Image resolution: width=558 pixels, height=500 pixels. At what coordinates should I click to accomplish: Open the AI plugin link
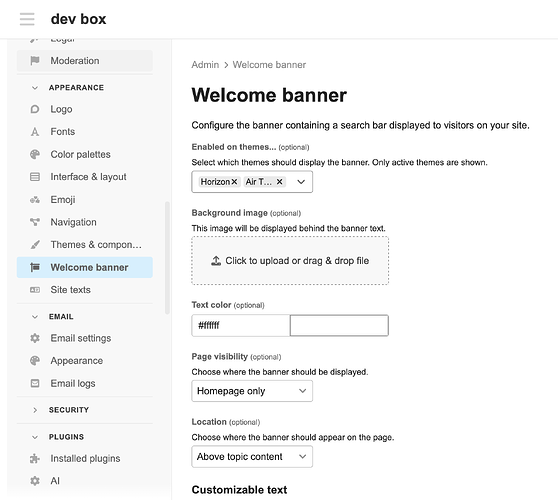85,481
